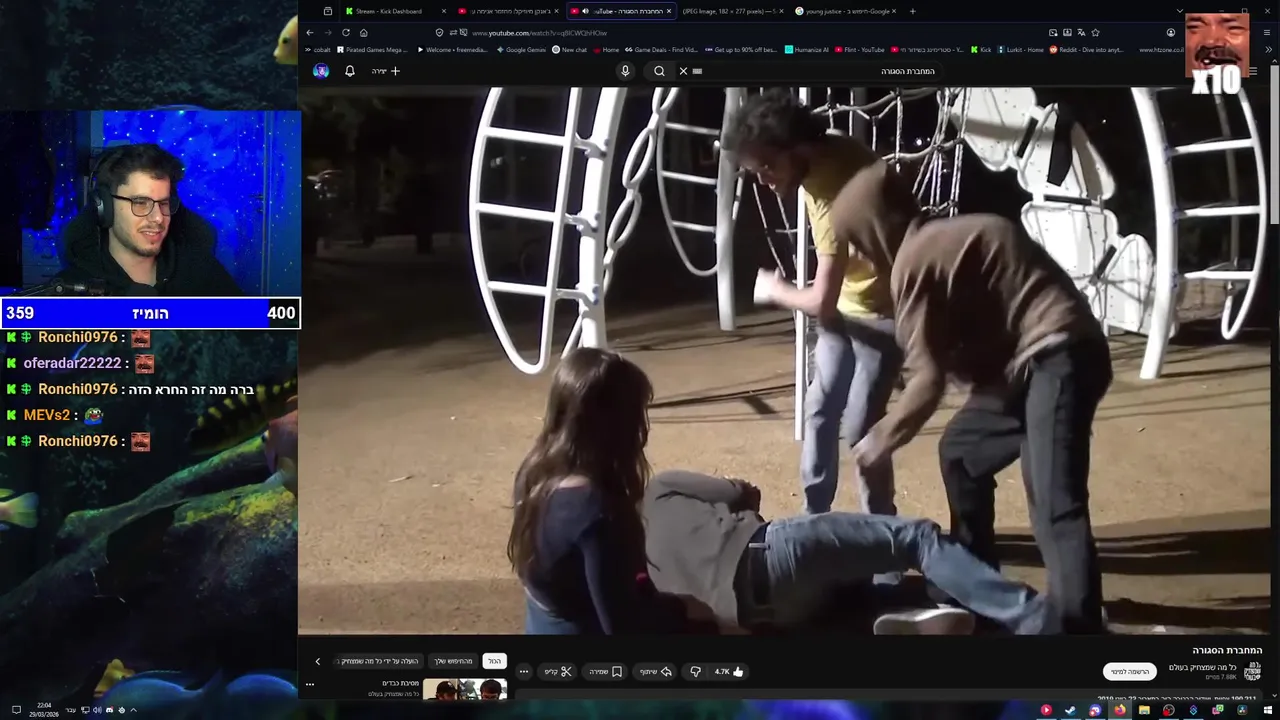Open YouTube notifications bell
This screenshot has height=720, width=1280.
(x=350, y=71)
